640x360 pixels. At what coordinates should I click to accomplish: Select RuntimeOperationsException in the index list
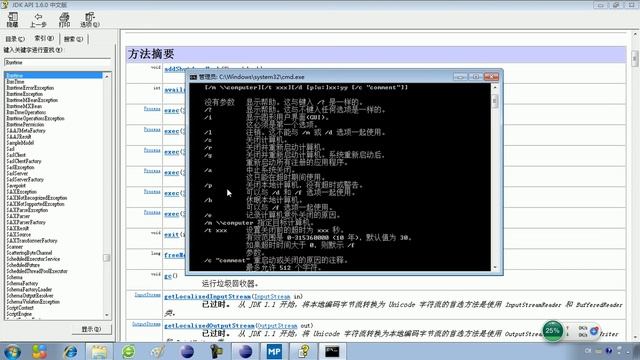[36, 118]
